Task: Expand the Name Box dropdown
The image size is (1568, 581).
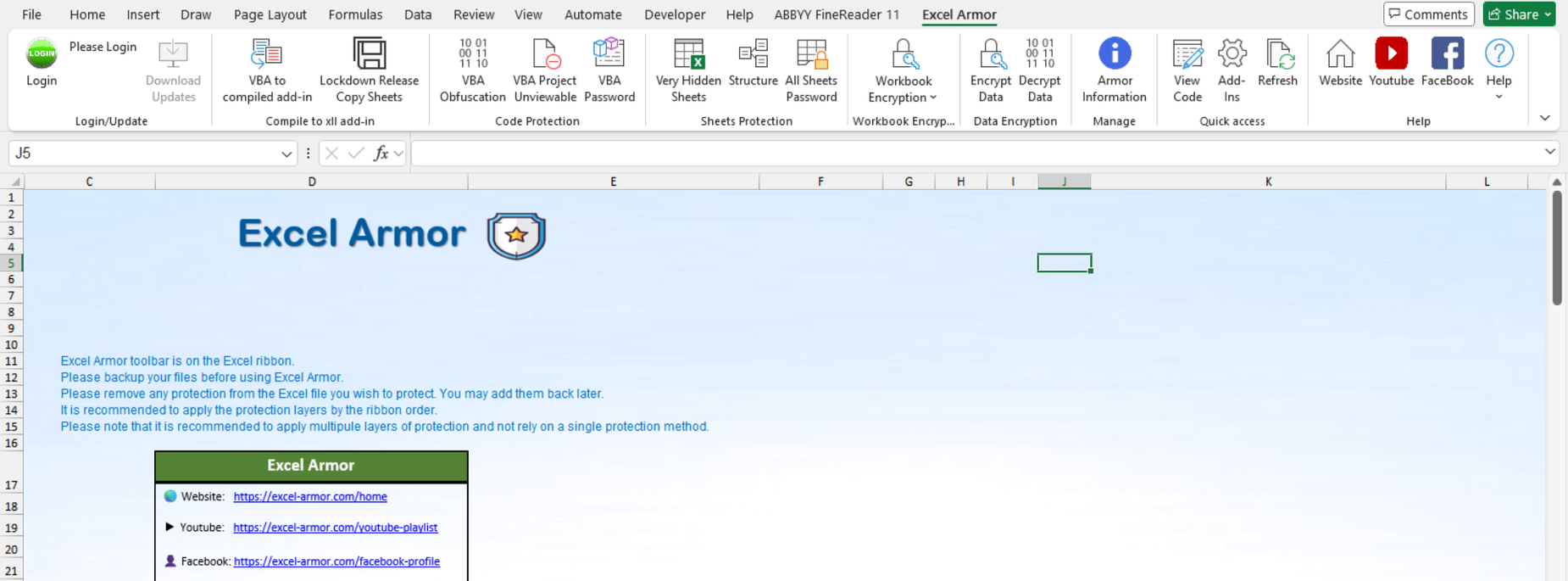Action: [286, 154]
